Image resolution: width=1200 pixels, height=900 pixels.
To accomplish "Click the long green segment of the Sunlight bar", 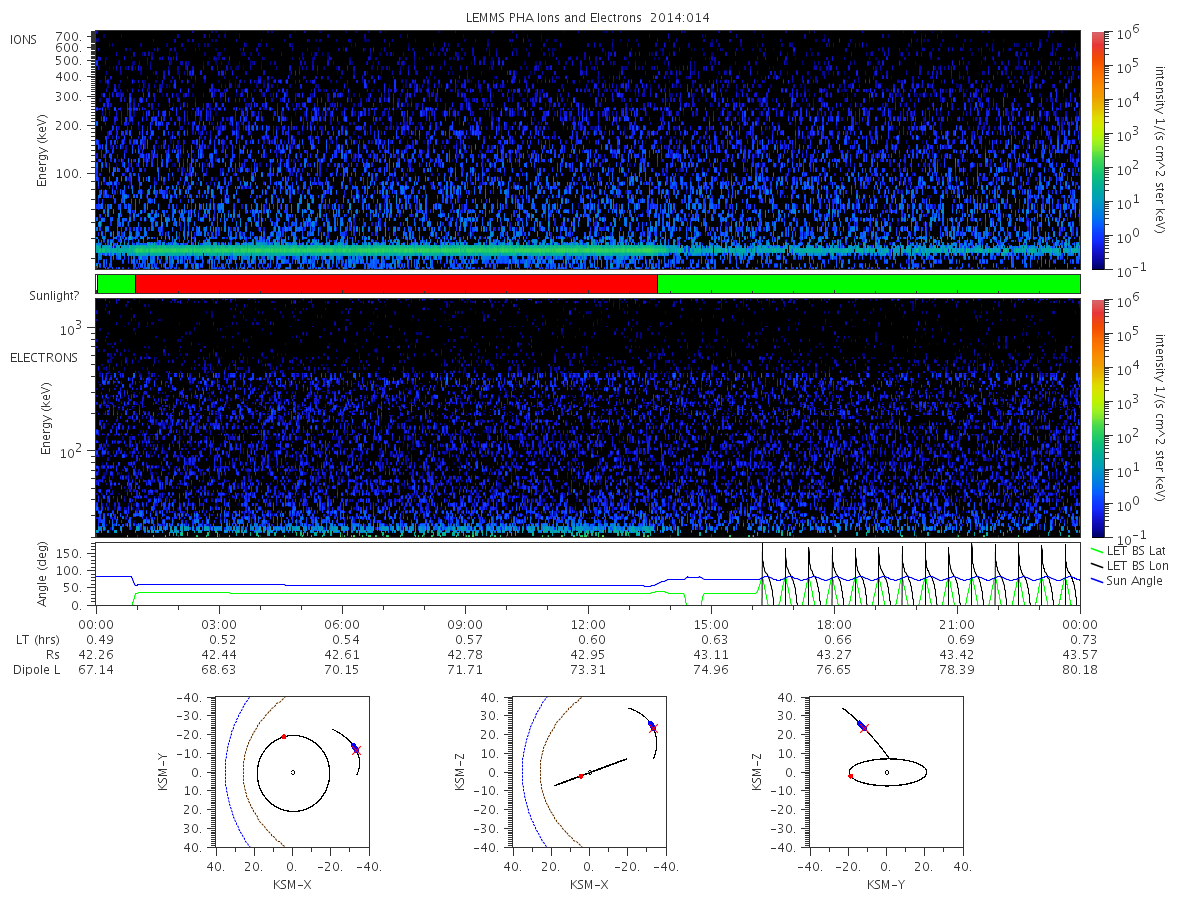I will click(x=868, y=284).
